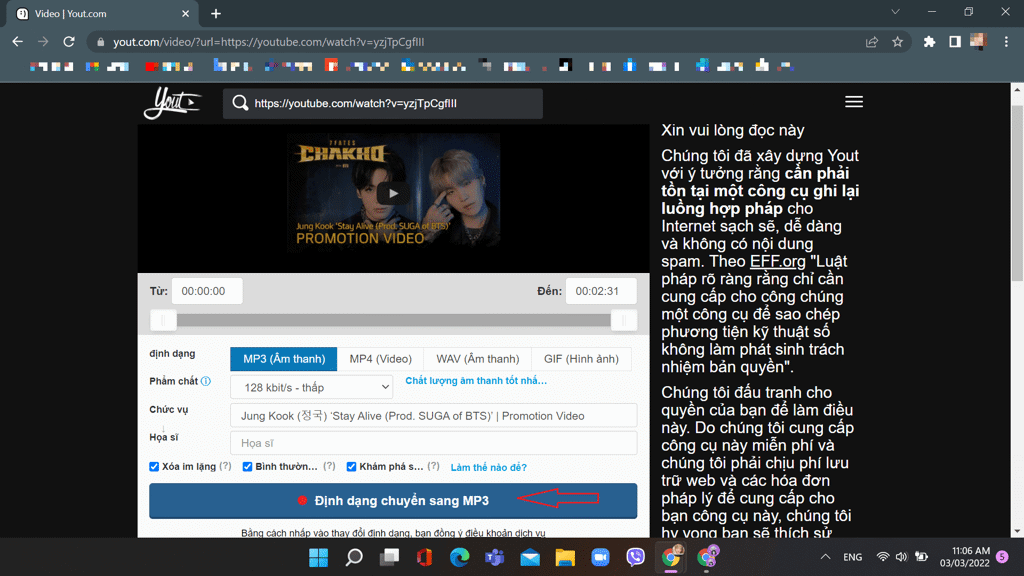1024x576 pixels.
Task: Click the help (?) next to Bình thường
Action: 329,466
